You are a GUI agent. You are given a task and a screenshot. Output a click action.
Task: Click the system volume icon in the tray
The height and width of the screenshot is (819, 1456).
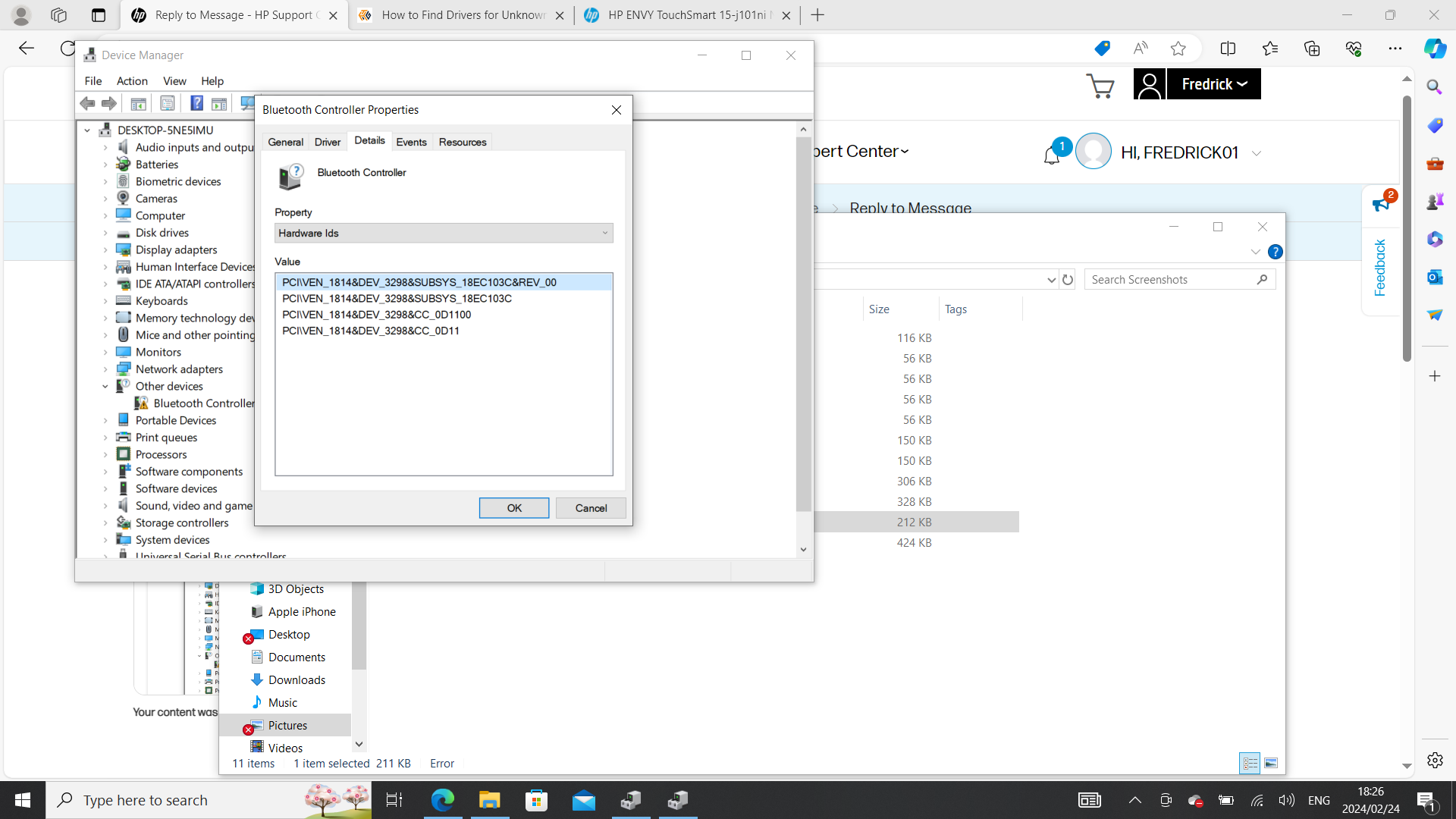pos(1287,799)
